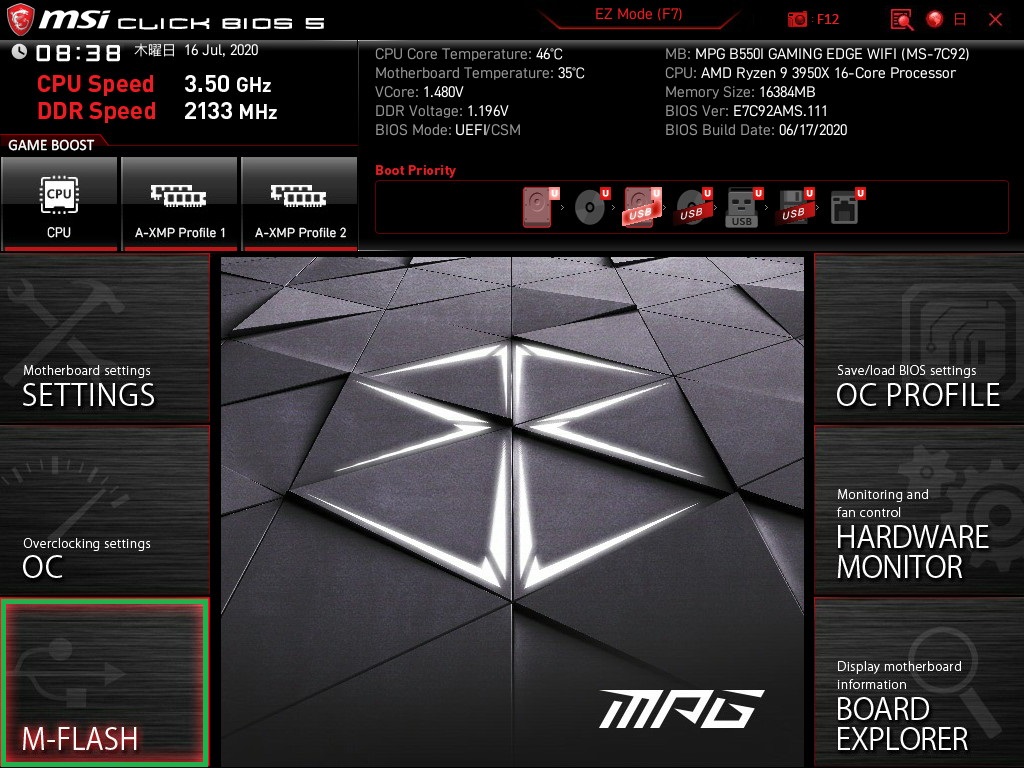The height and width of the screenshot is (768, 1024).
Task: Click the clock icon beside the time
Action: pyautogui.click(x=19, y=51)
